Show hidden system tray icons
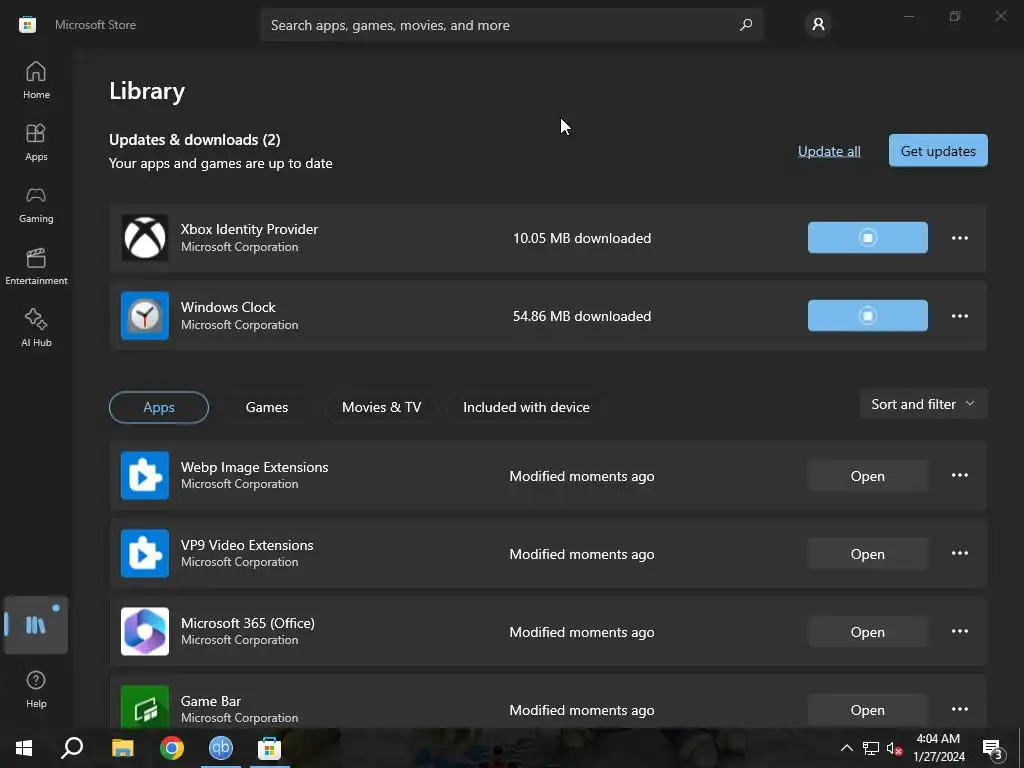Screen dimensions: 1024x768 click(846, 748)
